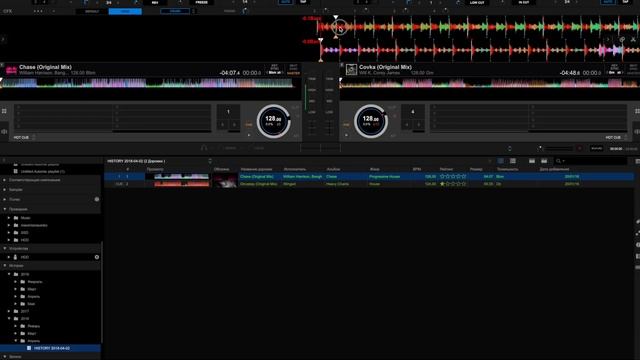Click deck 2 tempo dial showing 128.00
The height and width of the screenshot is (360, 640).
[371, 121]
